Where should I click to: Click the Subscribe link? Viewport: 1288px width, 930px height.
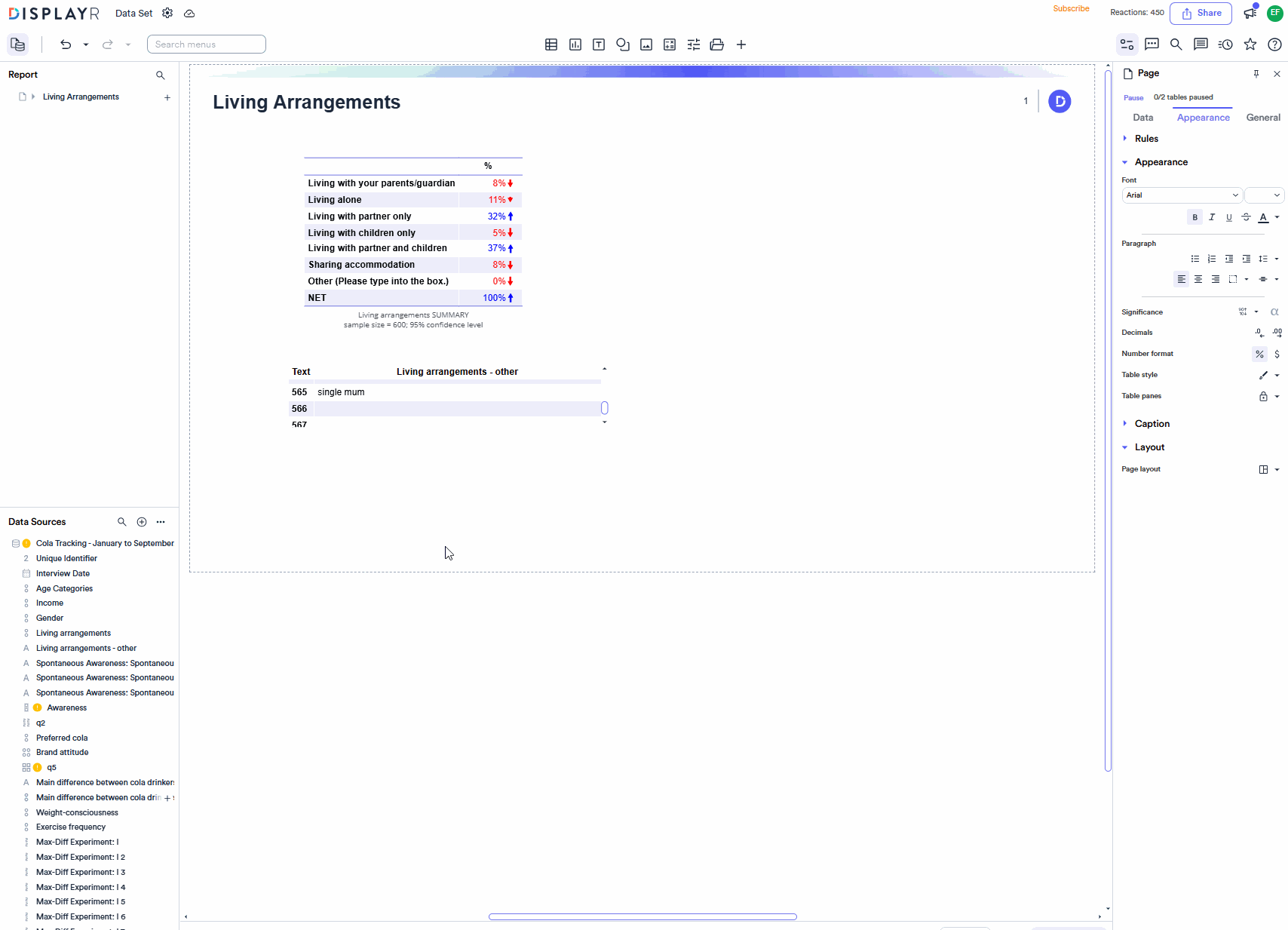coord(1071,9)
